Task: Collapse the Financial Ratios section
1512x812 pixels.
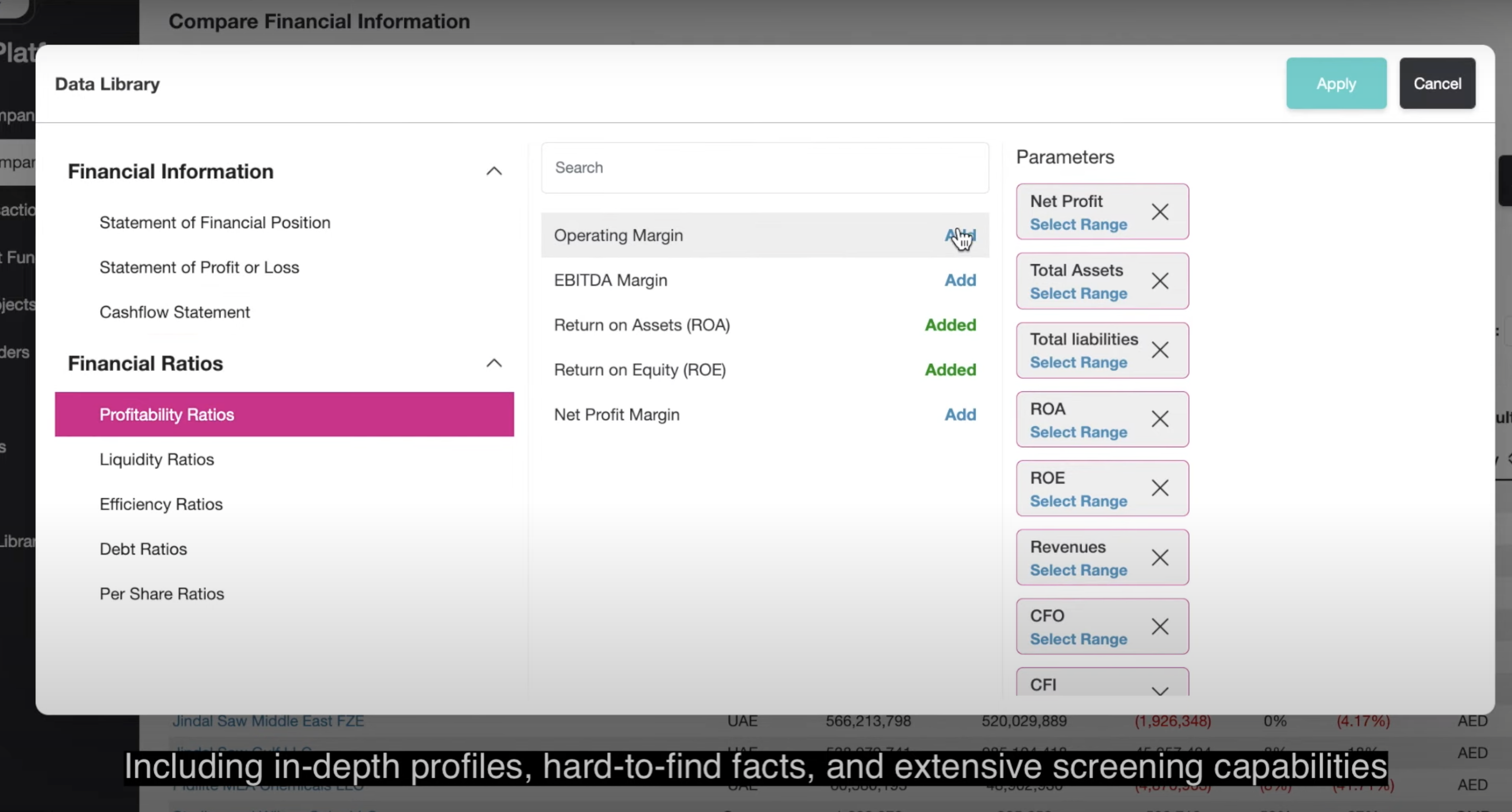Action: pyautogui.click(x=493, y=363)
